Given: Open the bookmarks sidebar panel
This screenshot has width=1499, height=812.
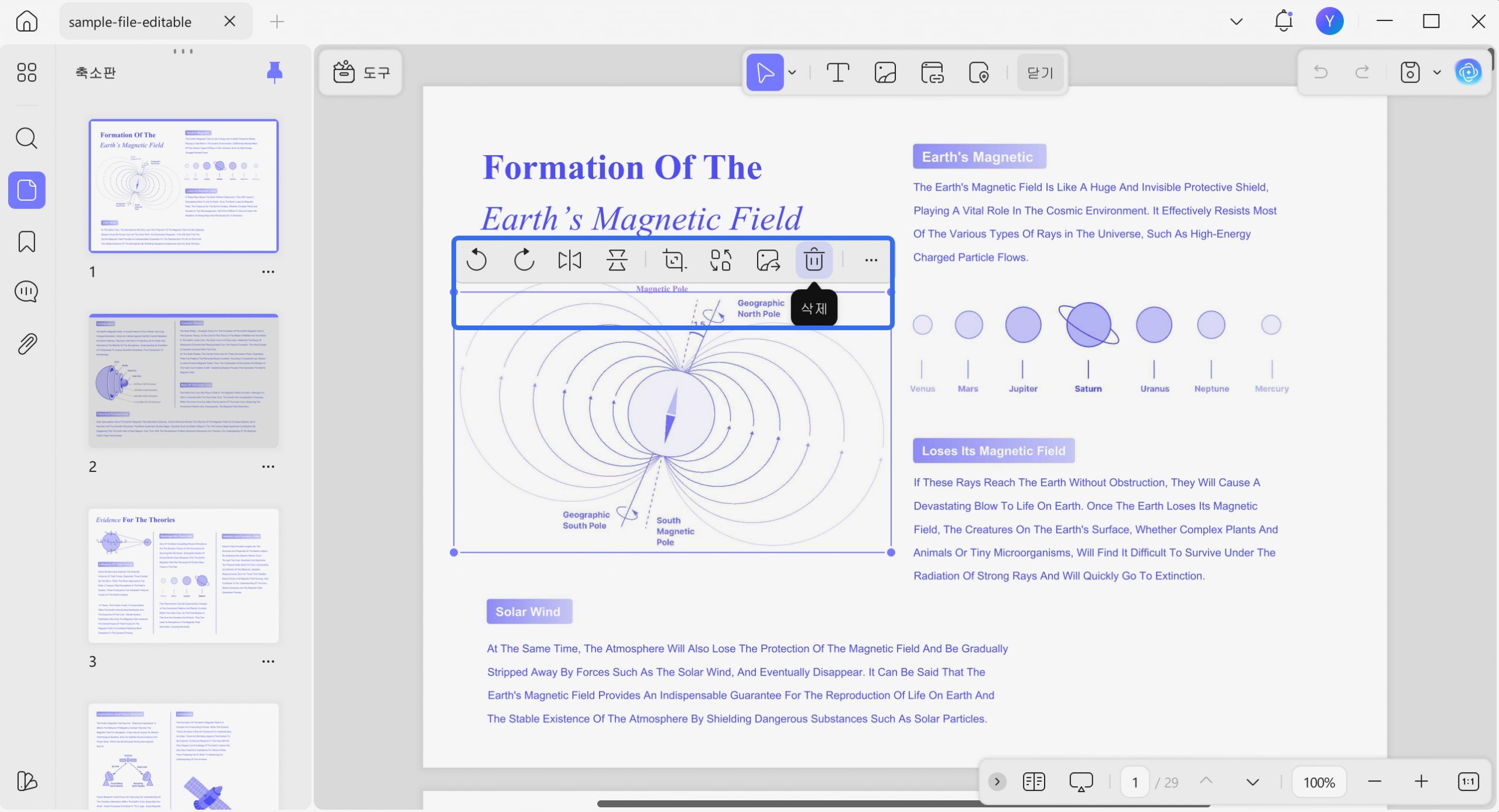Looking at the screenshot, I should point(27,241).
